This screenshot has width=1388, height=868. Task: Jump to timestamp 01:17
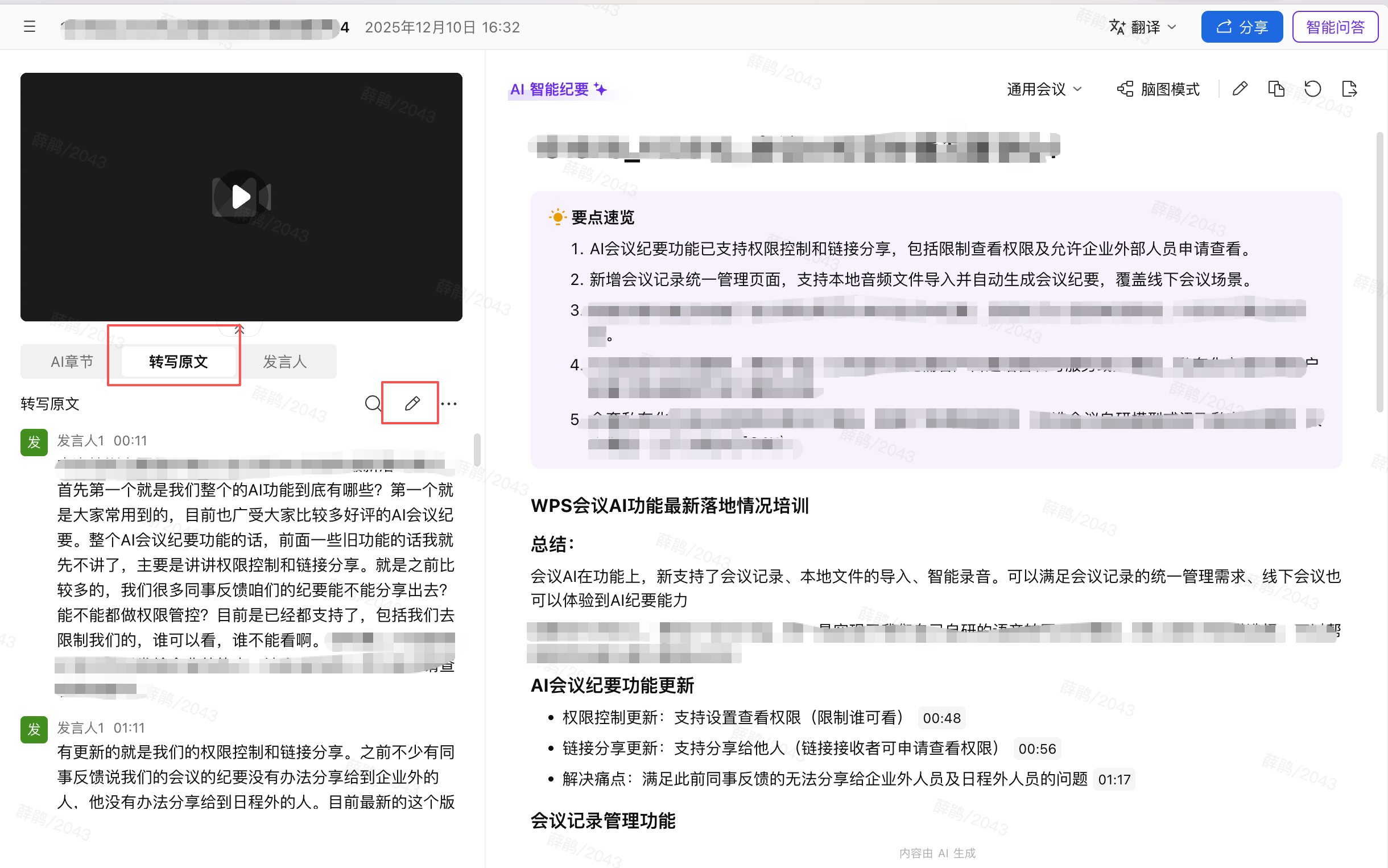tap(1114, 779)
